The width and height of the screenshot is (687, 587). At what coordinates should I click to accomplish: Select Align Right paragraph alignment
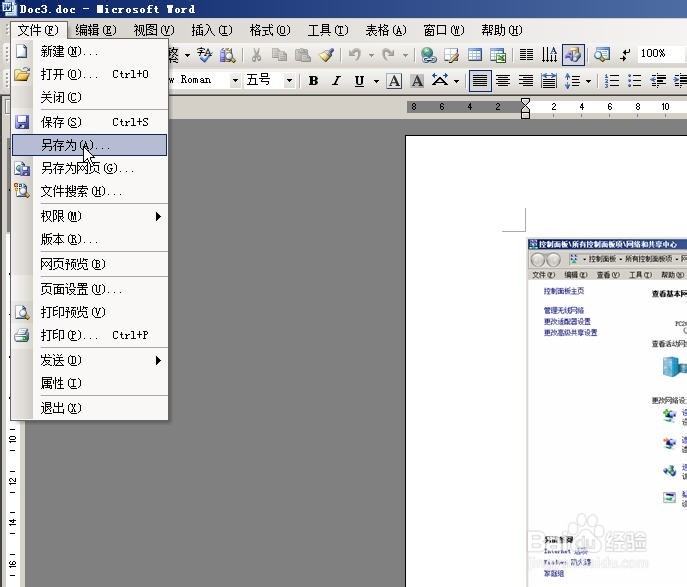526,81
